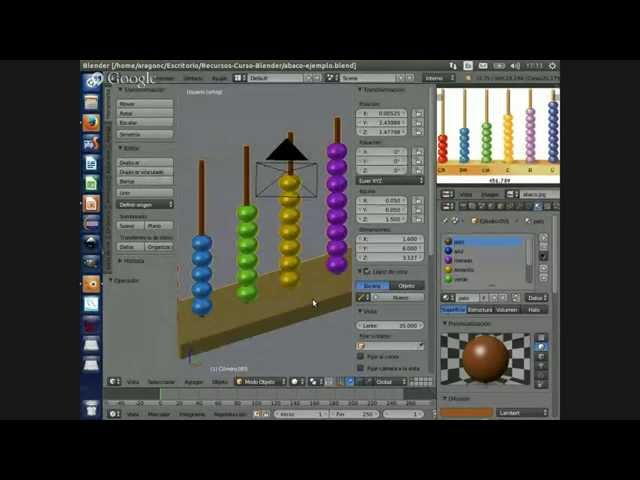Image resolution: width=640 pixels, height=480 pixels.
Task: Click the Nuevo grease pencil button
Action: point(399,298)
